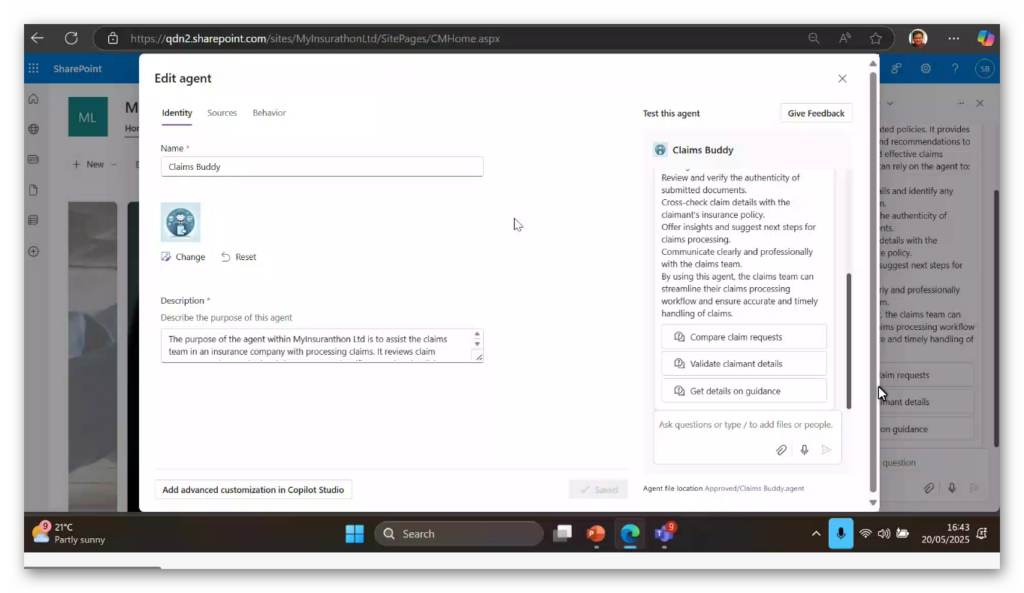Select Compare claim requests prompt

pyautogui.click(x=744, y=337)
